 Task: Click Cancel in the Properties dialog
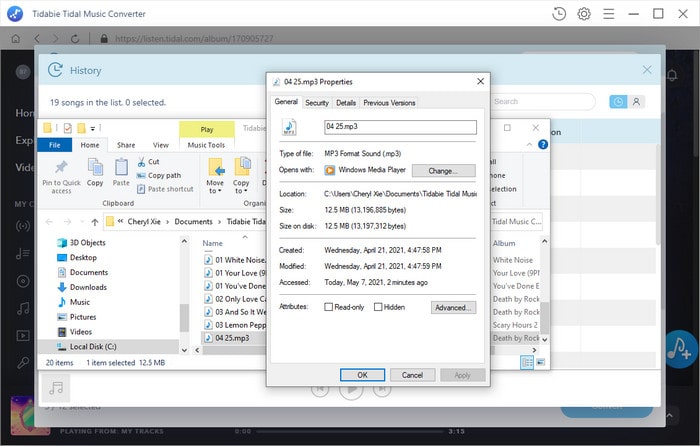[412, 375]
